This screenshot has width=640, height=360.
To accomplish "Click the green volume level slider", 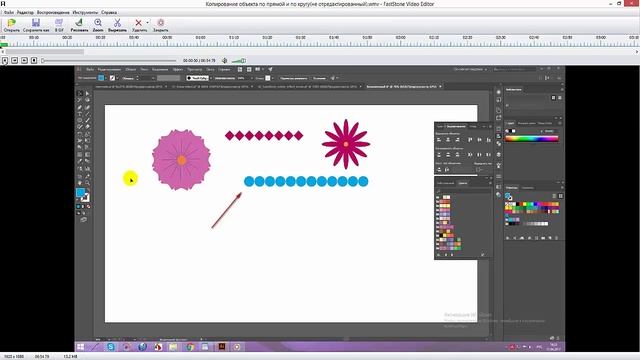I will [x=238, y=61].
